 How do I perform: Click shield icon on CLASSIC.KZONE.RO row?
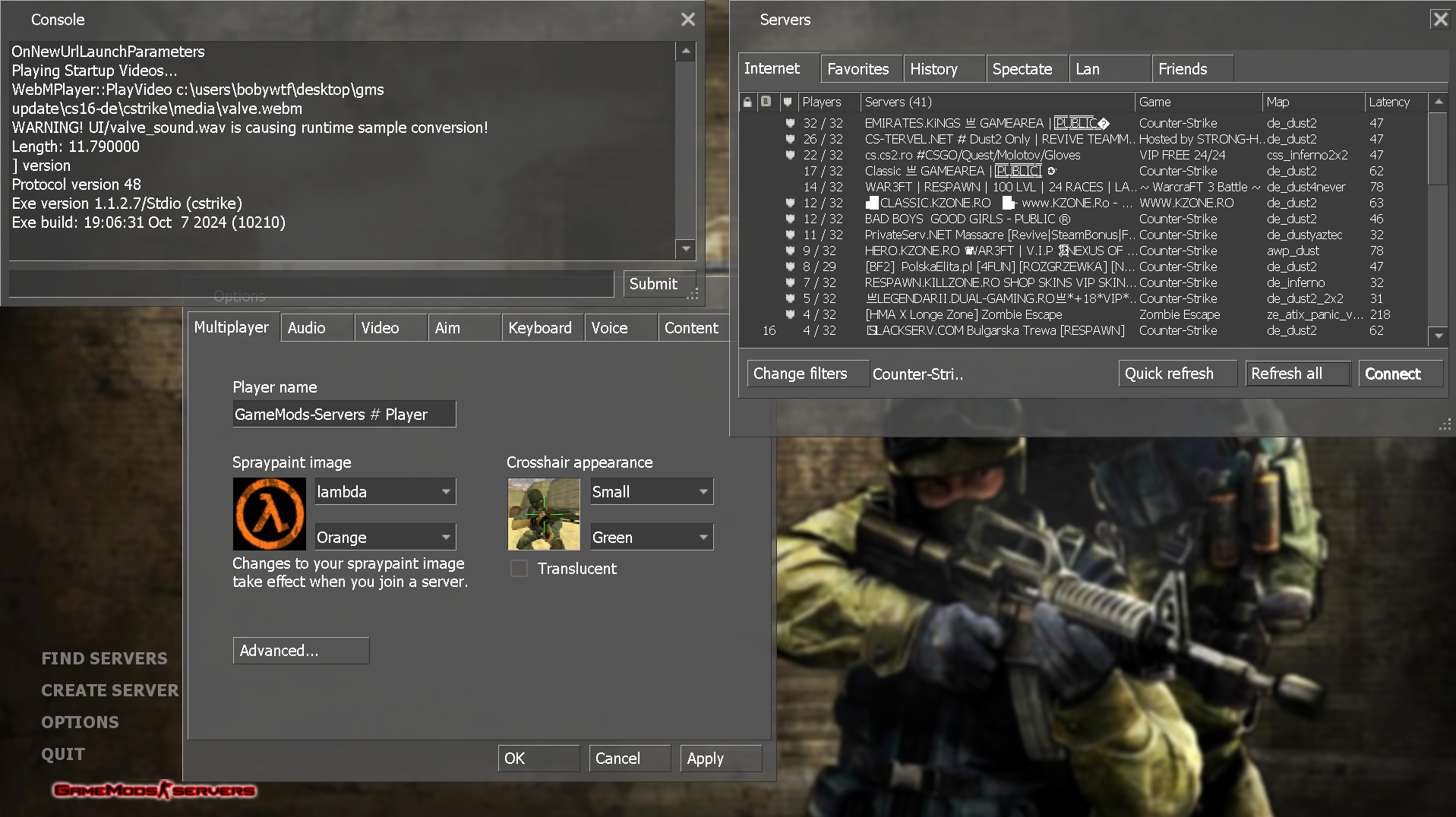(790, 203)
